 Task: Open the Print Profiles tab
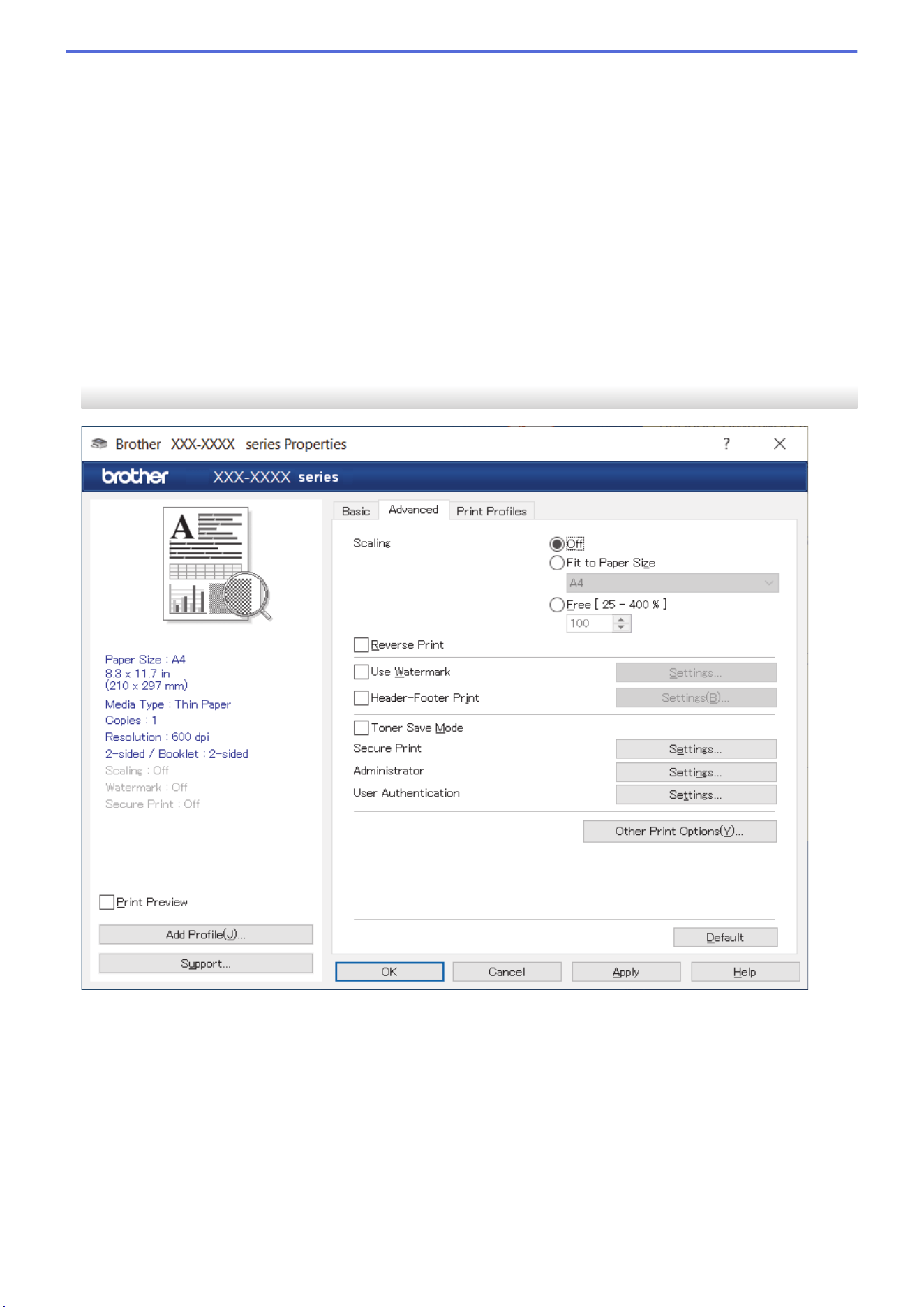[x=491, y=511]
